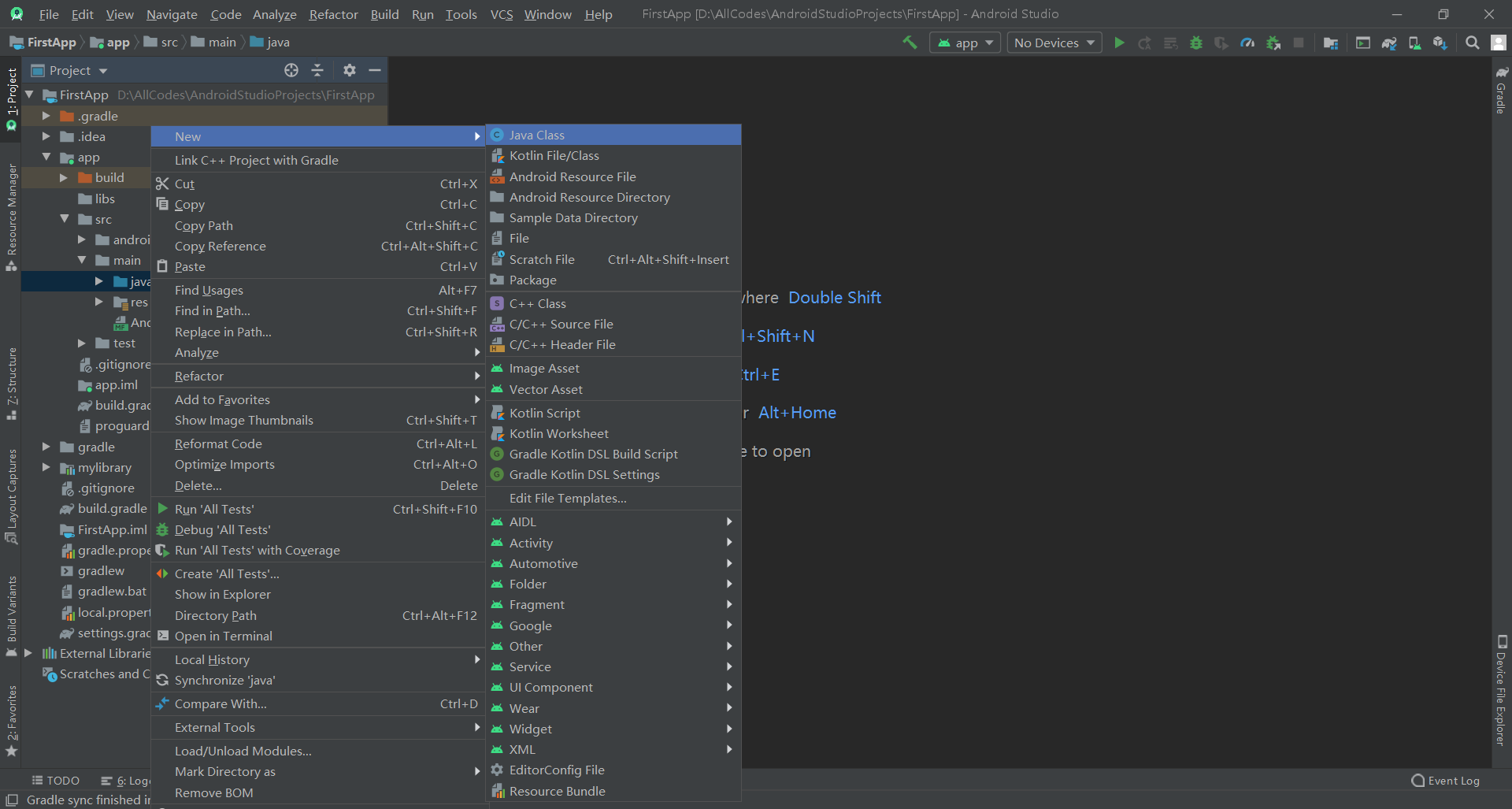Open the Project view type dropdown
The height and width of the screenshot is (809, 1512).
69,70
